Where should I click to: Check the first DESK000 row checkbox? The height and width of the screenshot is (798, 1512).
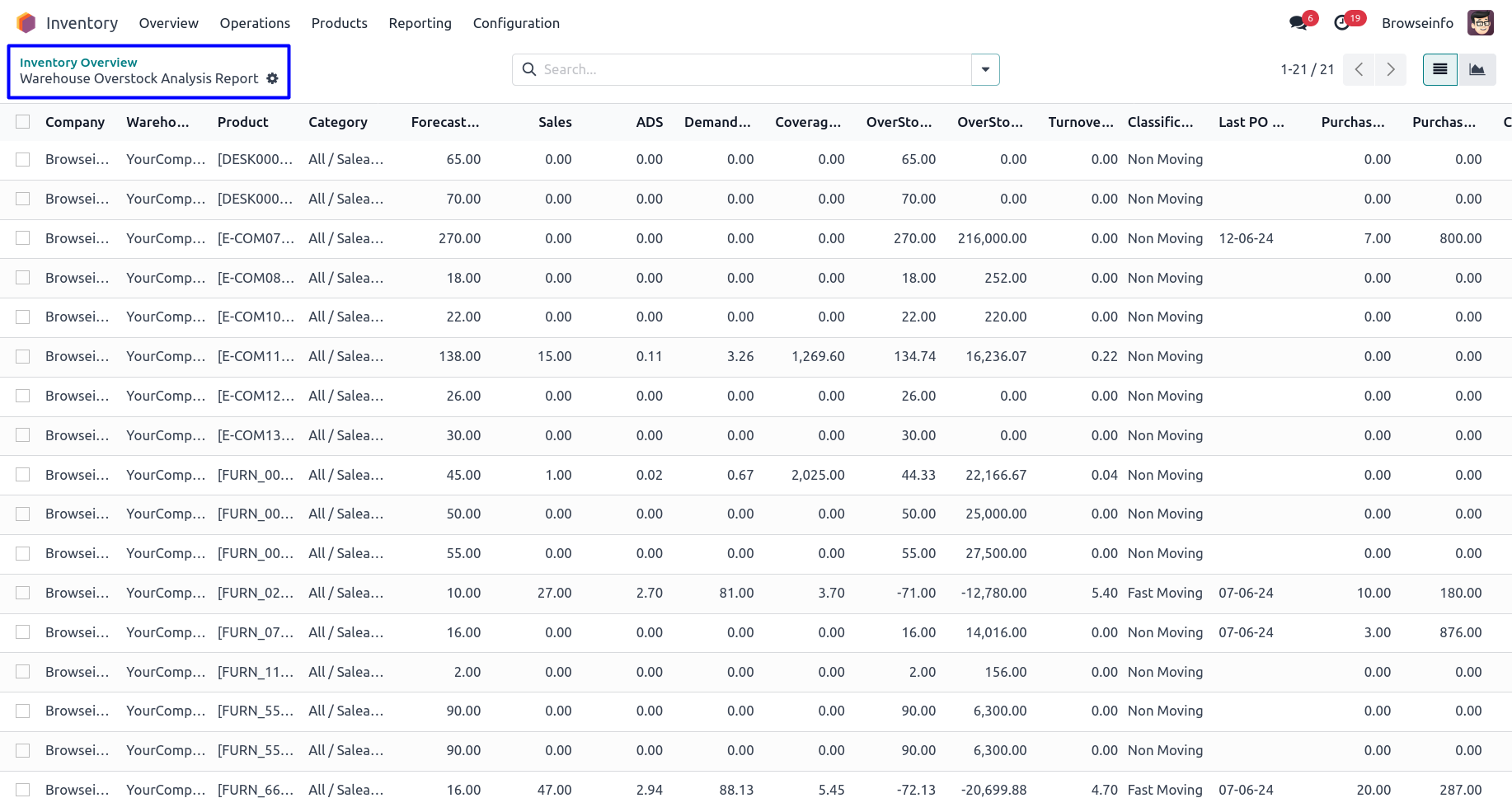[23, 159]
